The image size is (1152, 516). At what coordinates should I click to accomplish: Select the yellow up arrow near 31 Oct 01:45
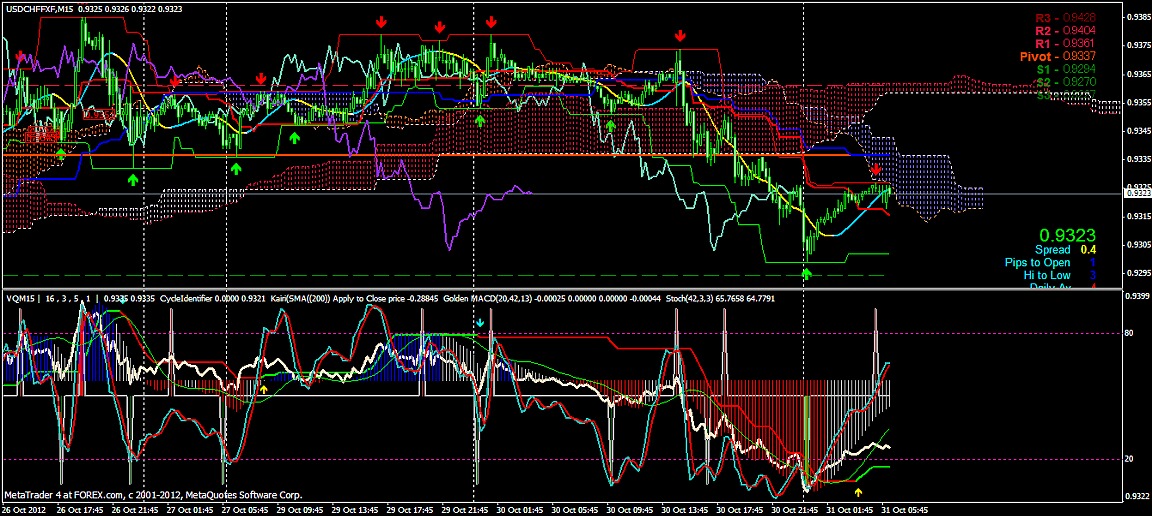tap(858, 491)
